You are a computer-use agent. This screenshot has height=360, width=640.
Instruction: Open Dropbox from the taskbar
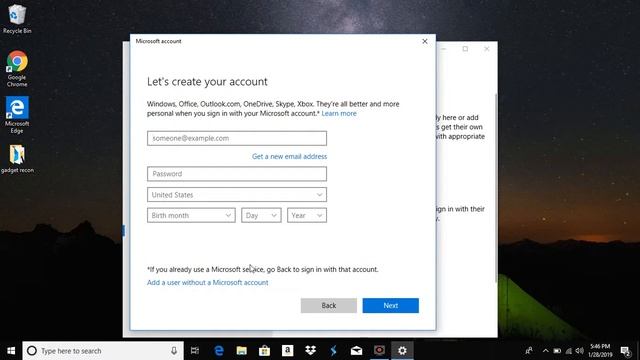(311, 351)
